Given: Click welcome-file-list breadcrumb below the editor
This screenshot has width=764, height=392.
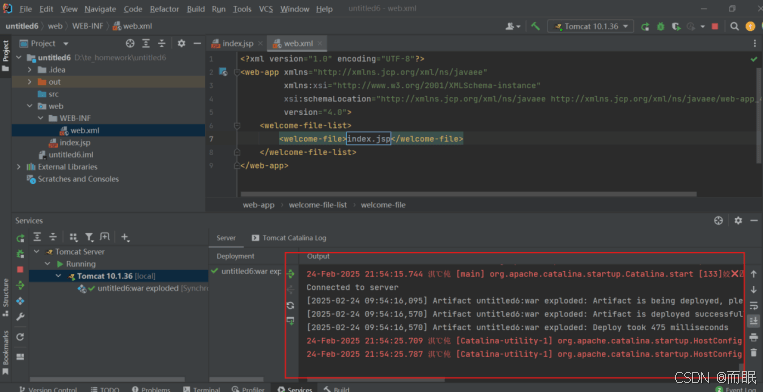Looking at the screenshot, I should coord(318,205).
